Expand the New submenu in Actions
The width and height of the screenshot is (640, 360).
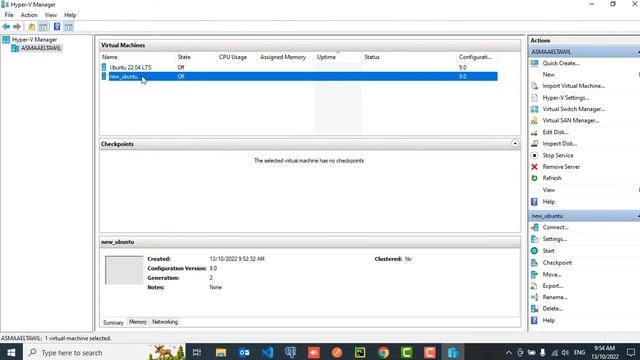coord(548,75)
